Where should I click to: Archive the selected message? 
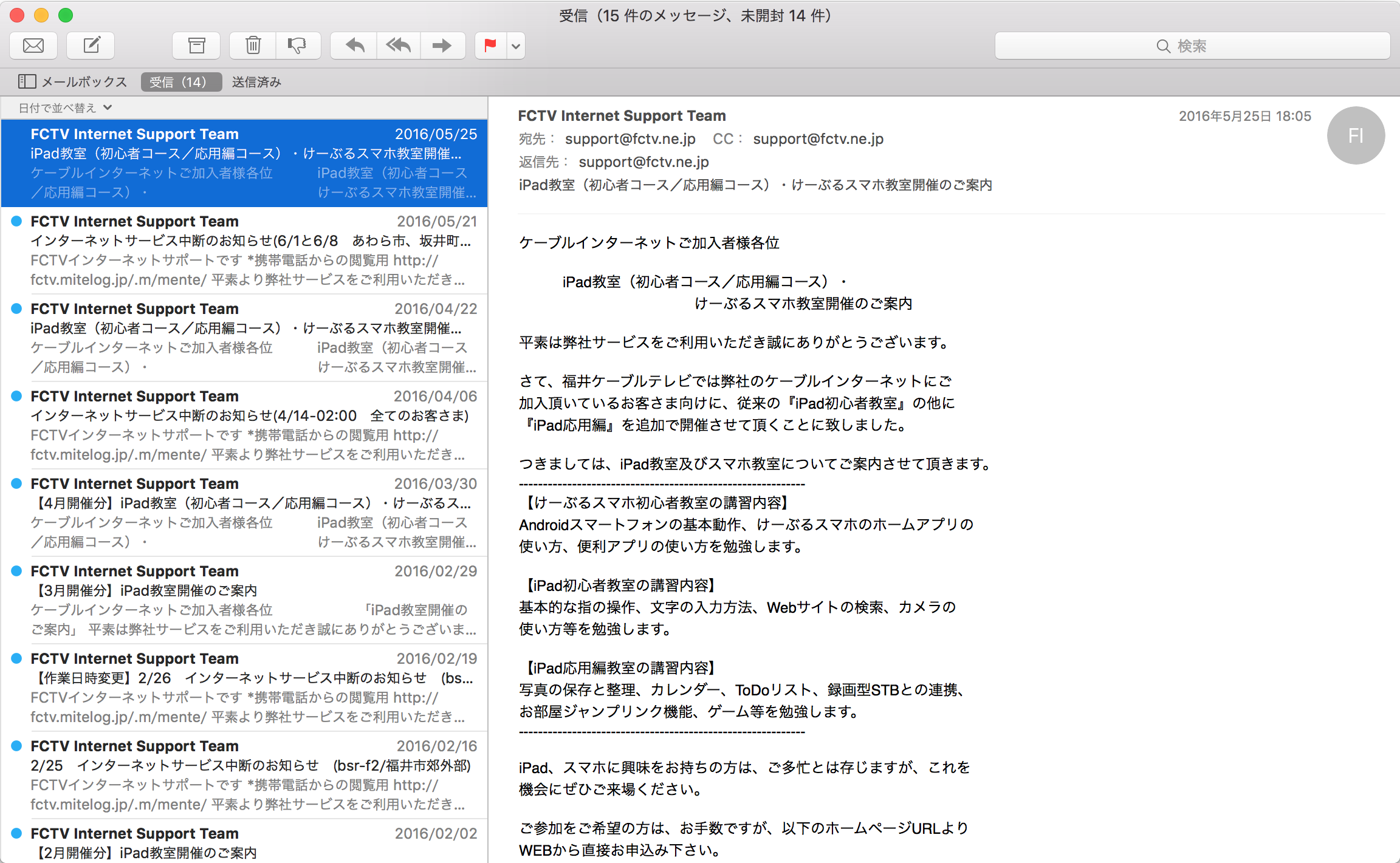(196, 46)
